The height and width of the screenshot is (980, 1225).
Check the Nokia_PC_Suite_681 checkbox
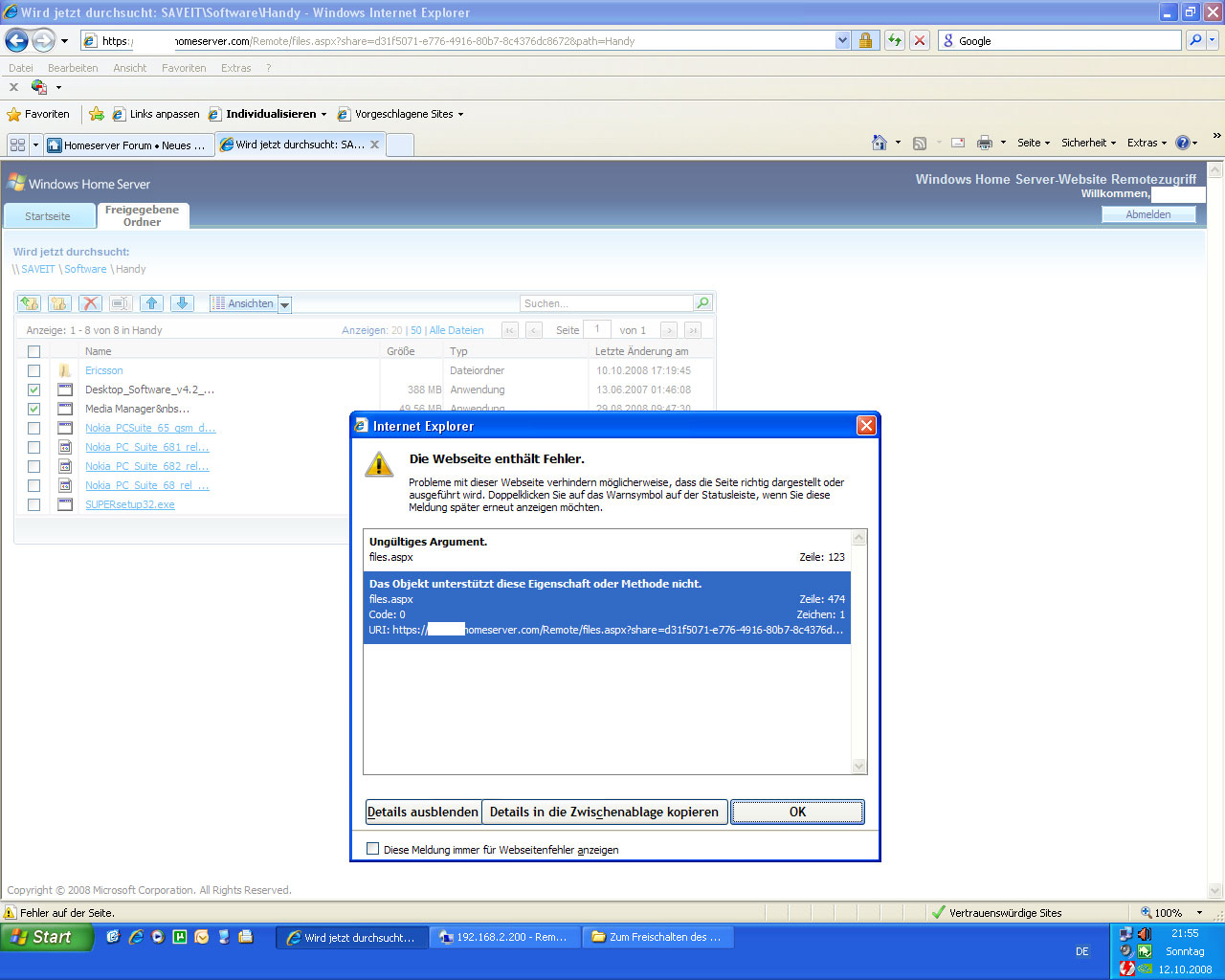click(x=33, y=447)
